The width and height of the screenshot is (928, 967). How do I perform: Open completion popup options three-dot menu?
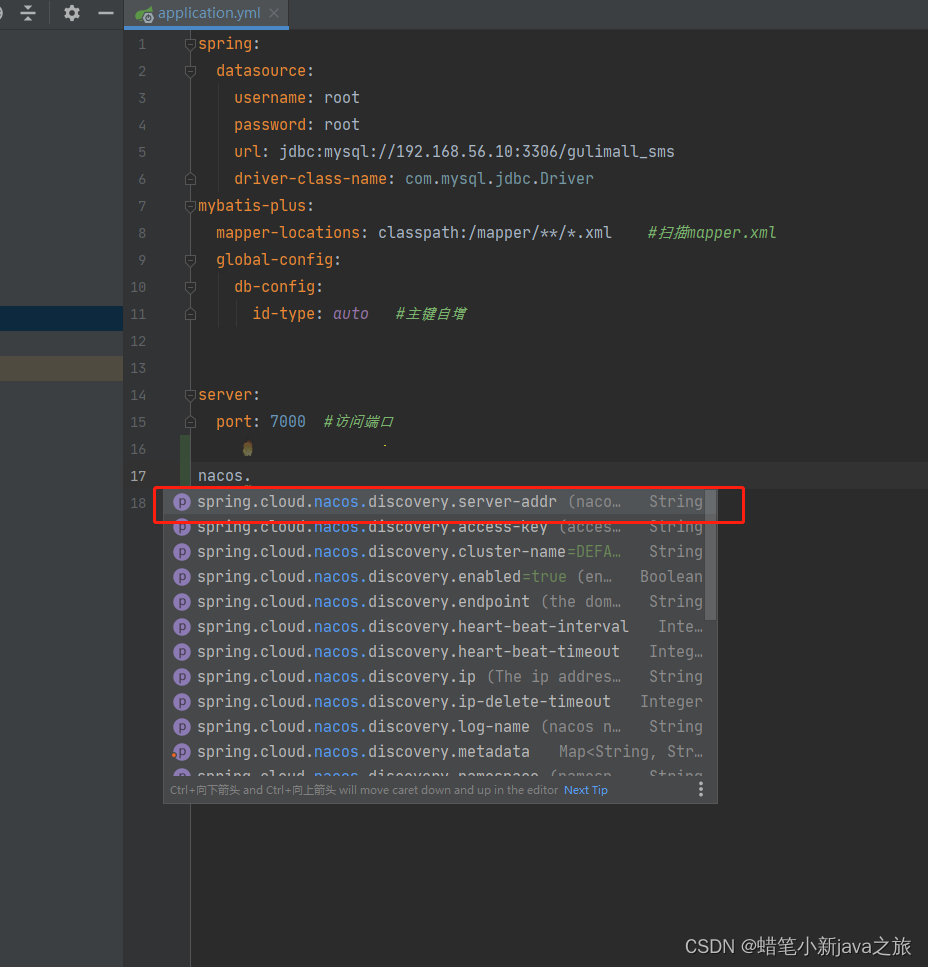pos(700,789)
